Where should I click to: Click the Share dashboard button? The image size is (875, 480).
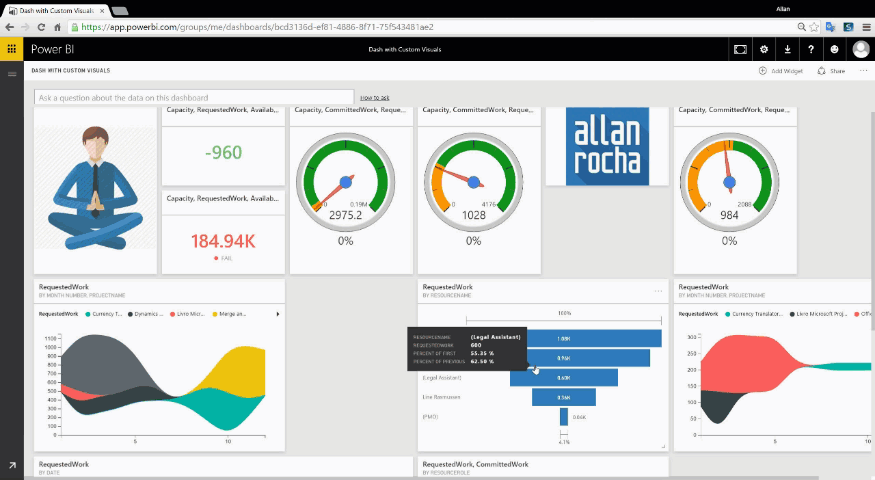point(831,71)
